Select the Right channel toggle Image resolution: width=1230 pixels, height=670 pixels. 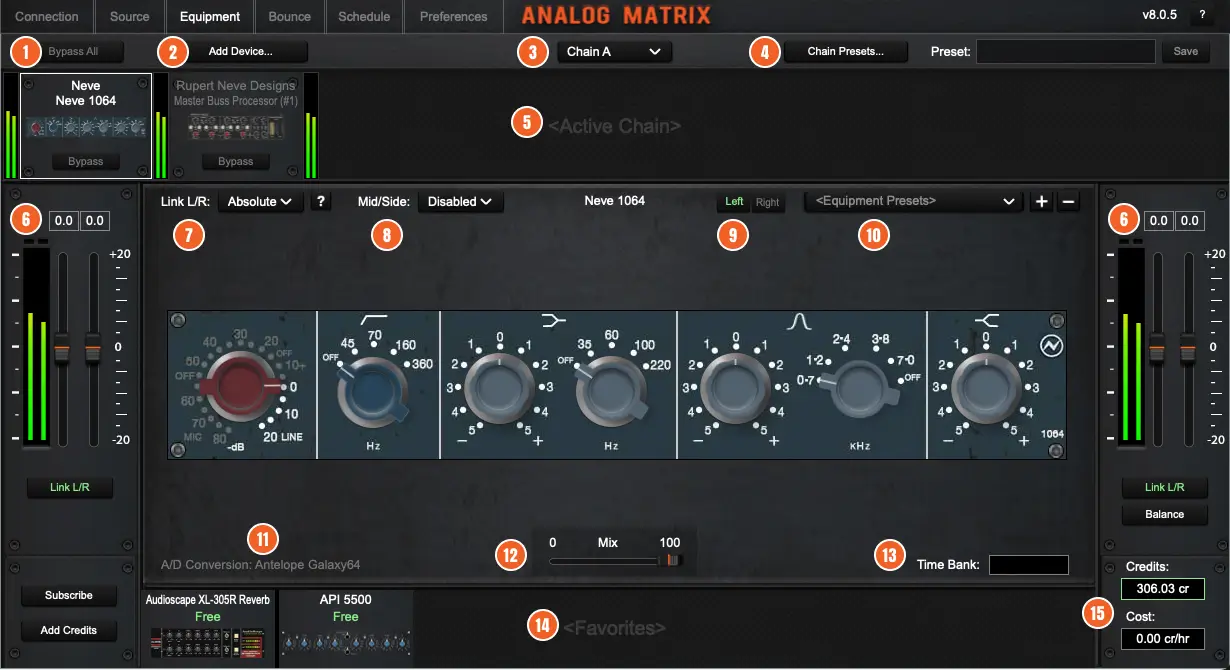[x=767, y=202]
